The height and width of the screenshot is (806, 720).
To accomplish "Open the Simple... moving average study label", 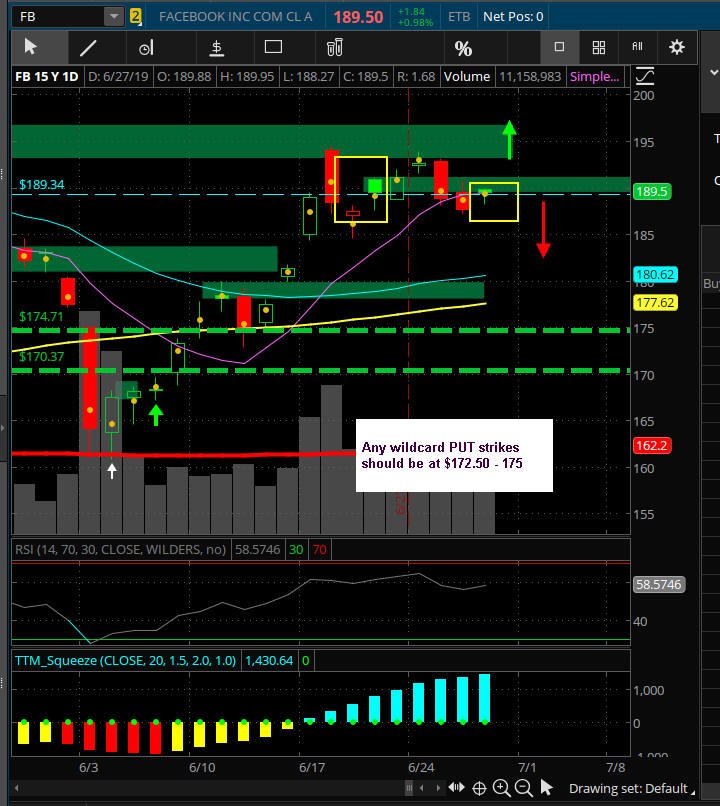I will [x=594, y=77].
